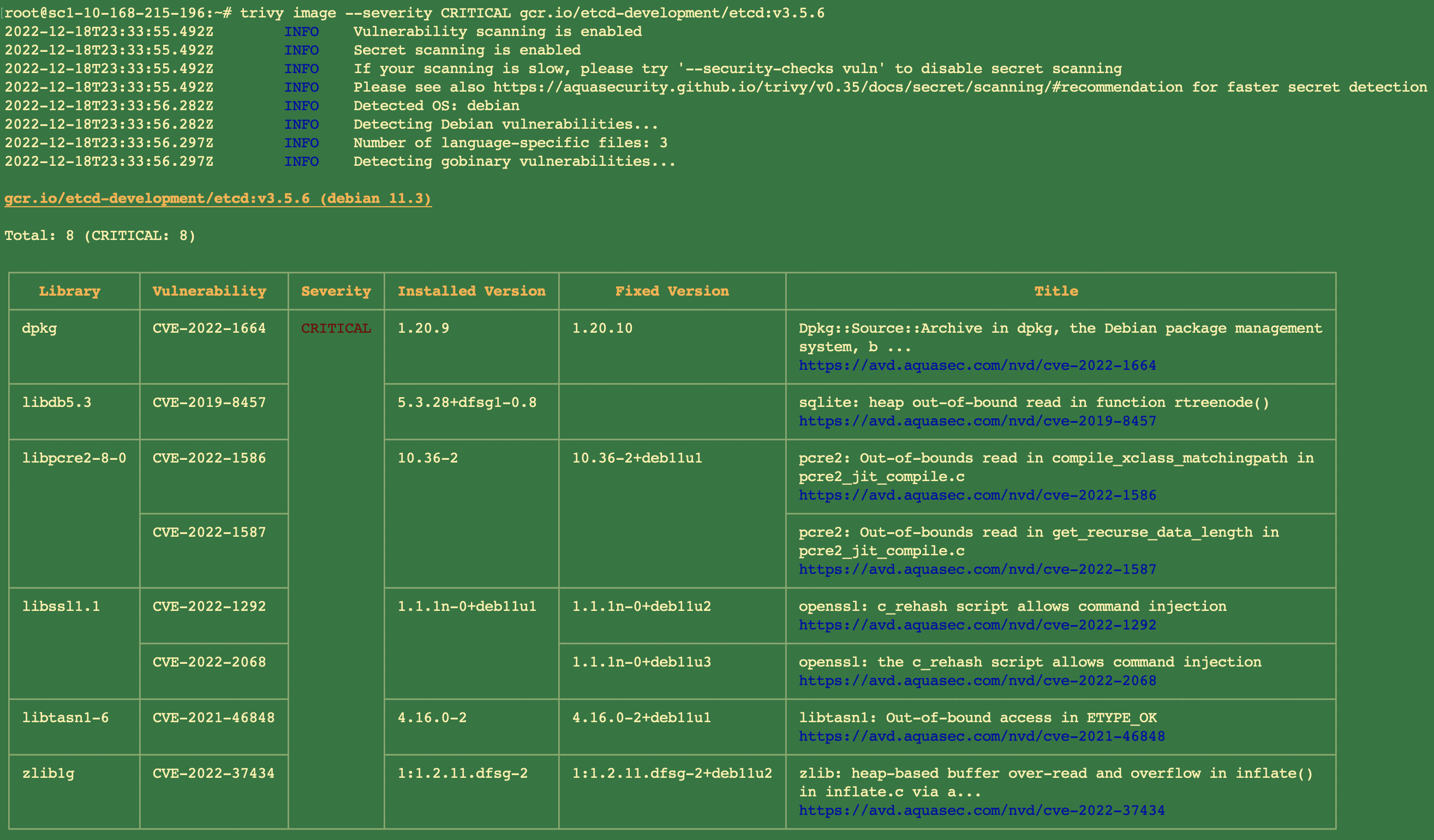This screenshot has height=840, width=1434.
Task: Click the red CRITICAL severity label
Action: pos(336,328)
